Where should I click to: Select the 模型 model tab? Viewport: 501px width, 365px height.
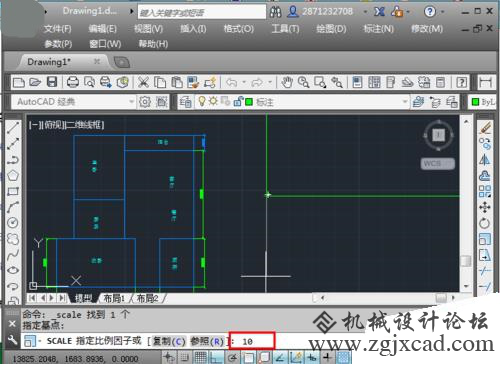coord(83,298)
